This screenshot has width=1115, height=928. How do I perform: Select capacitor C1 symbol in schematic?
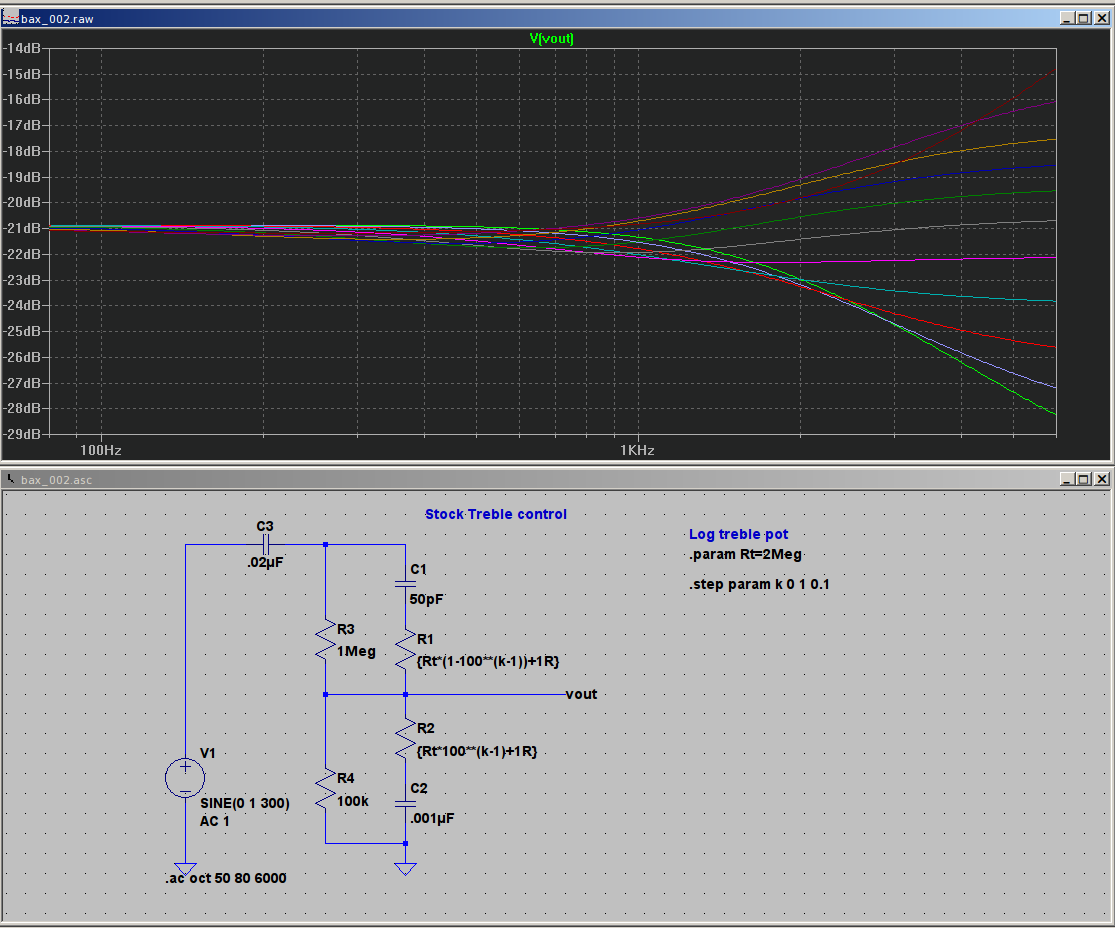(405, 584)
